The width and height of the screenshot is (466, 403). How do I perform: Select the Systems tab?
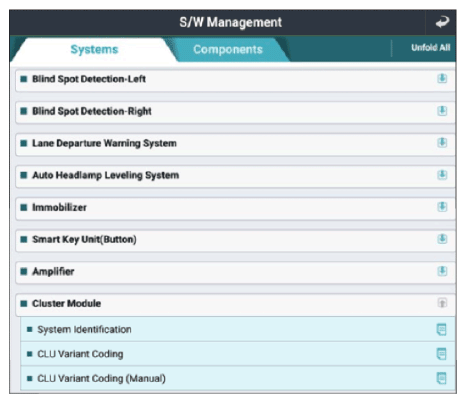click(x=94, y=49)
